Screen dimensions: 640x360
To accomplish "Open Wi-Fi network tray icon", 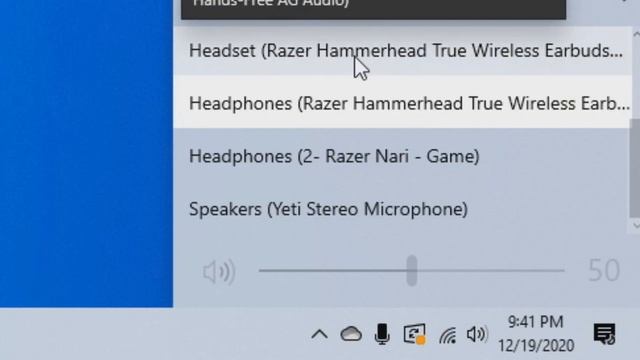I will point(447,335).
